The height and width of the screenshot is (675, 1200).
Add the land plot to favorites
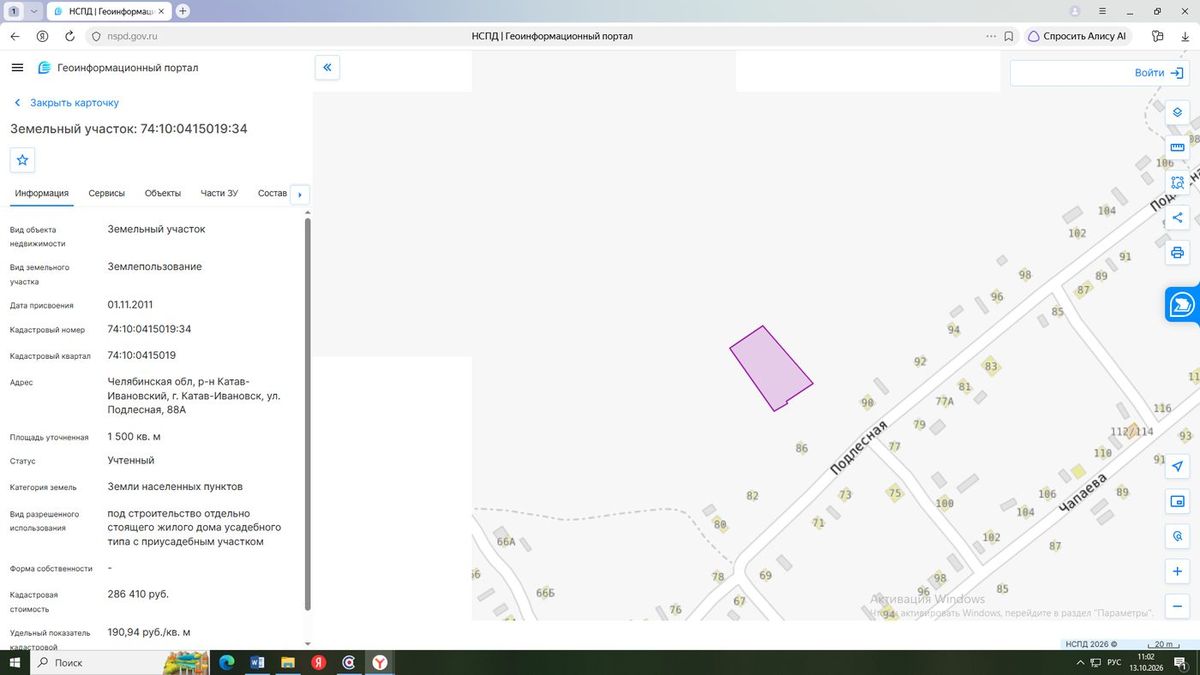click(23, 160)
